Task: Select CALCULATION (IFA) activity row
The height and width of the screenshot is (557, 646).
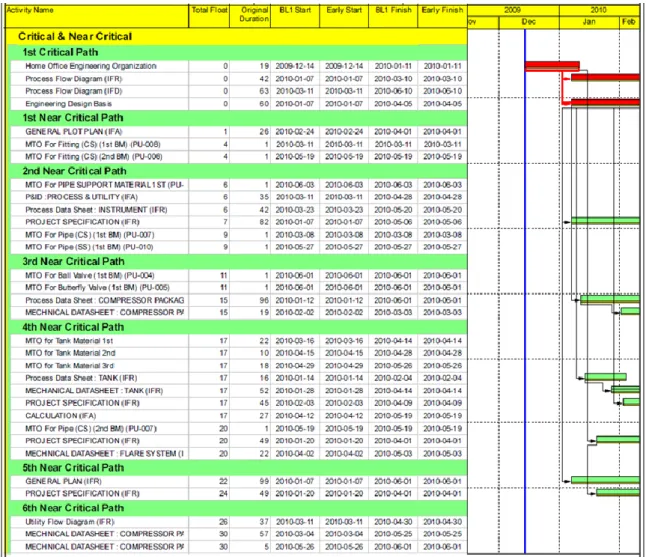Action: click(239, 416)
